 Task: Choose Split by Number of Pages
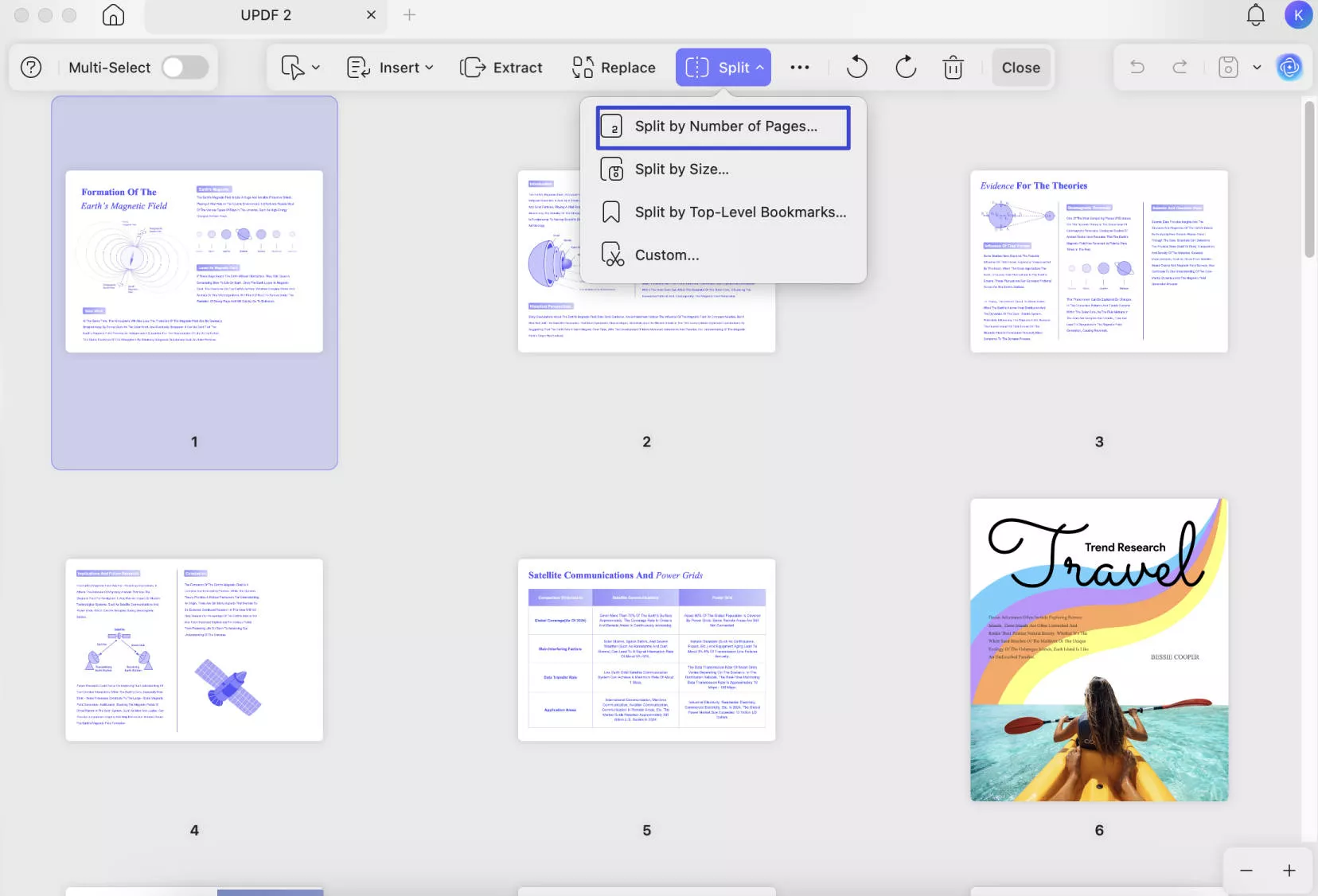pyautogui.click(x=723, y=127)
